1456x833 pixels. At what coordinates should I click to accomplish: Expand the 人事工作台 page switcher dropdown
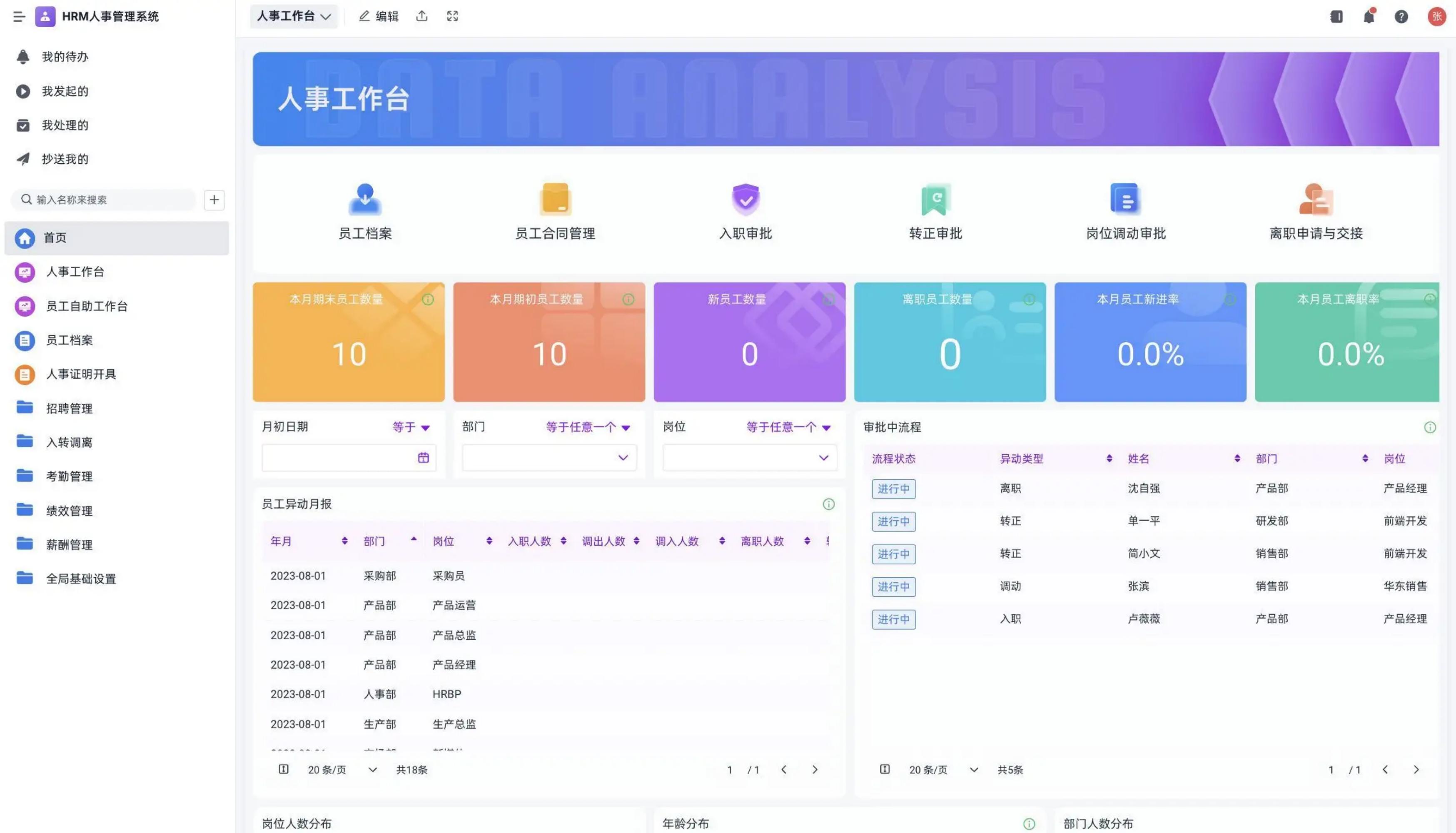click(294, 16)
